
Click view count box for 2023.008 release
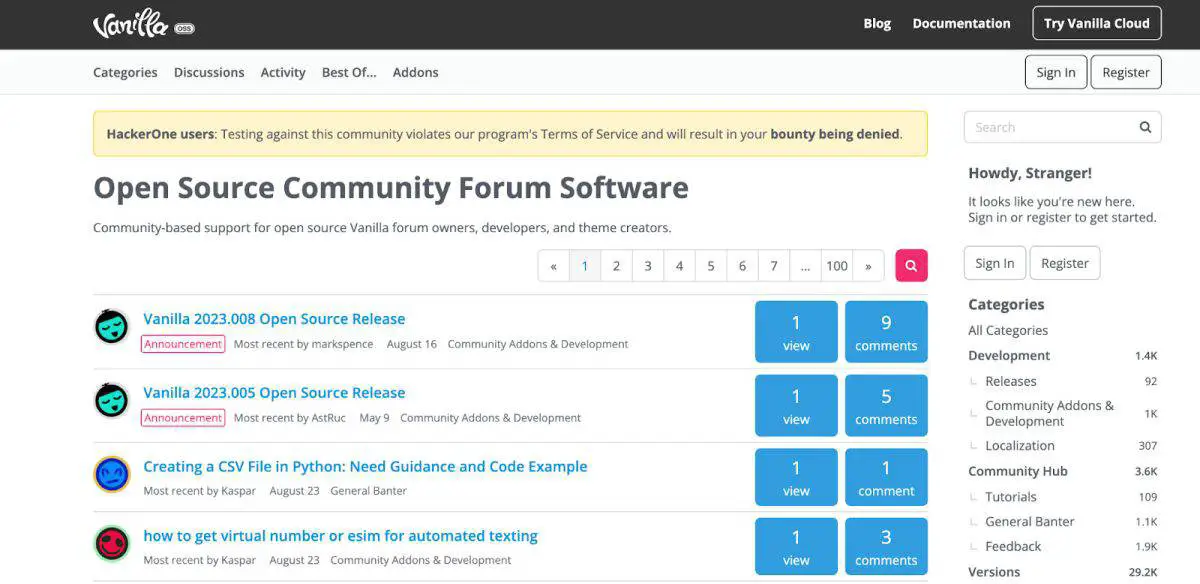coord(796,332)
